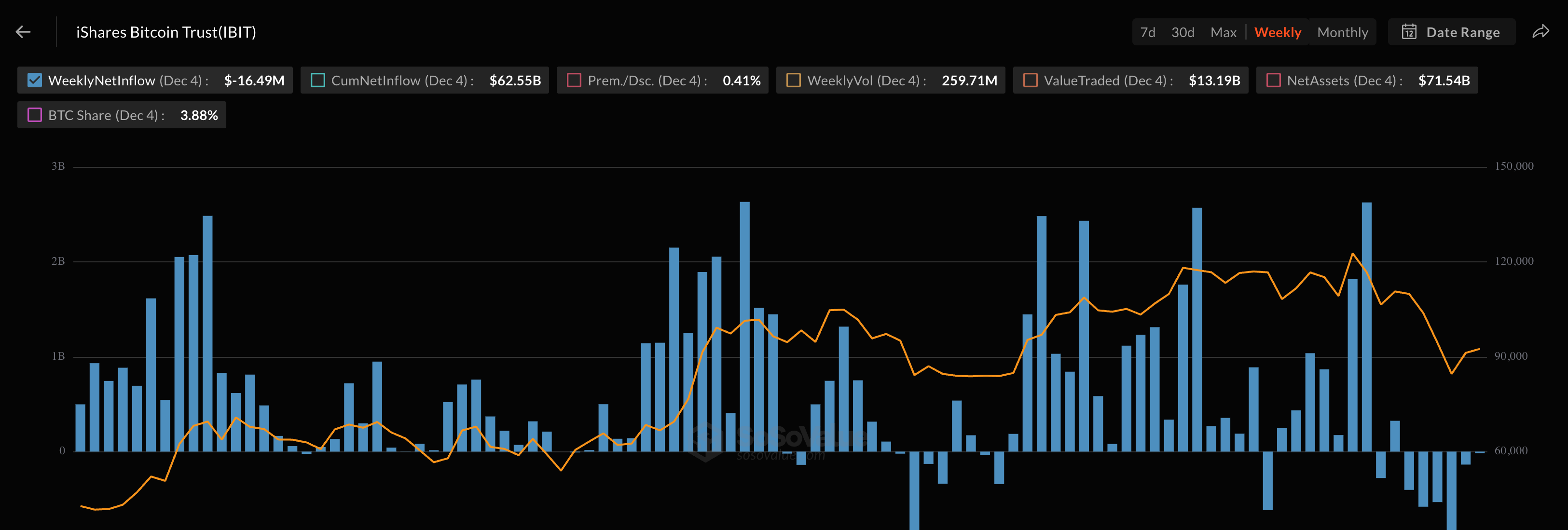Click the orange price line's last point
This screenshot has width=1568, height=530.
click(x=1479, y=349)
